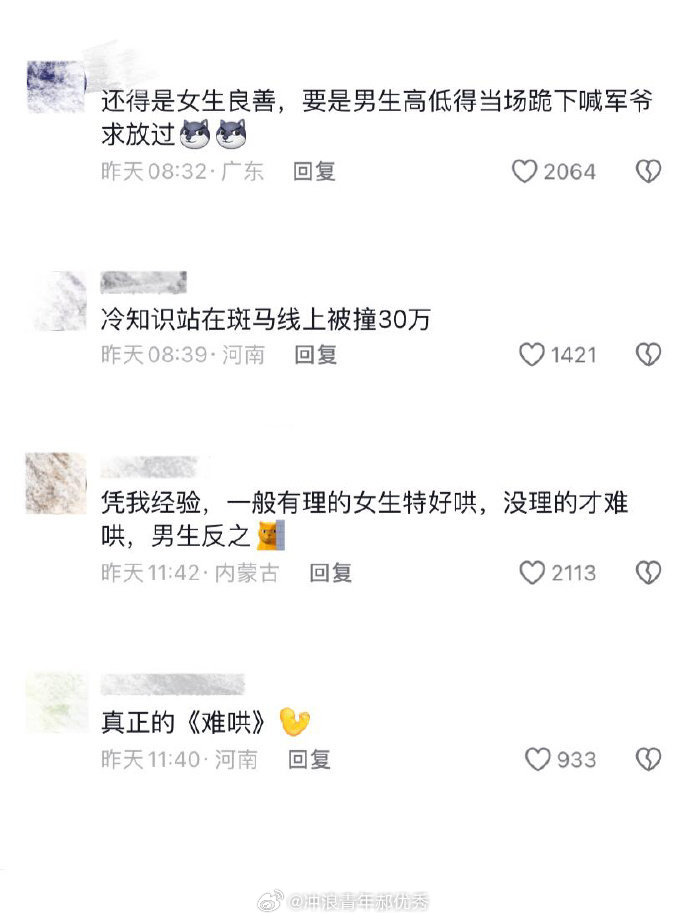Open the comment text 冷知识站在斑马线上被撞30万
Screen dimensions: 690x920
(266, 319)
